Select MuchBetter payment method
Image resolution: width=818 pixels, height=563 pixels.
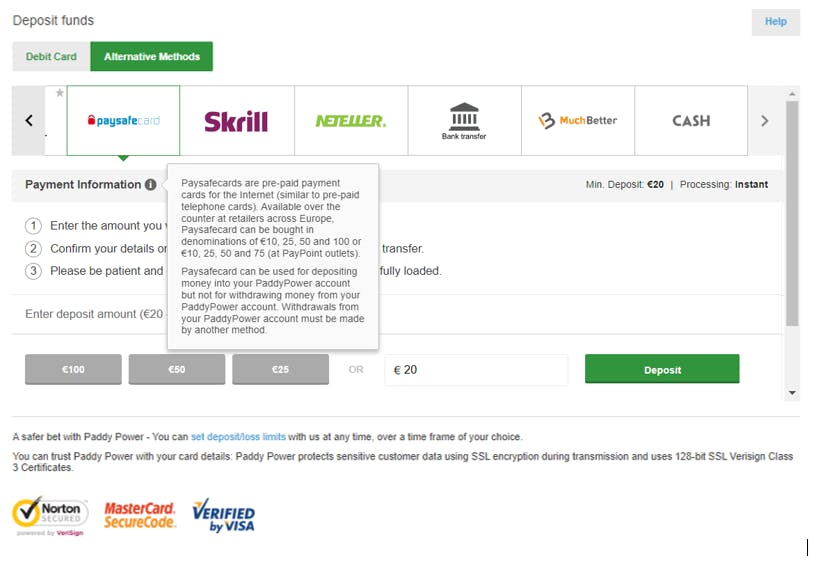pos(578,121)
